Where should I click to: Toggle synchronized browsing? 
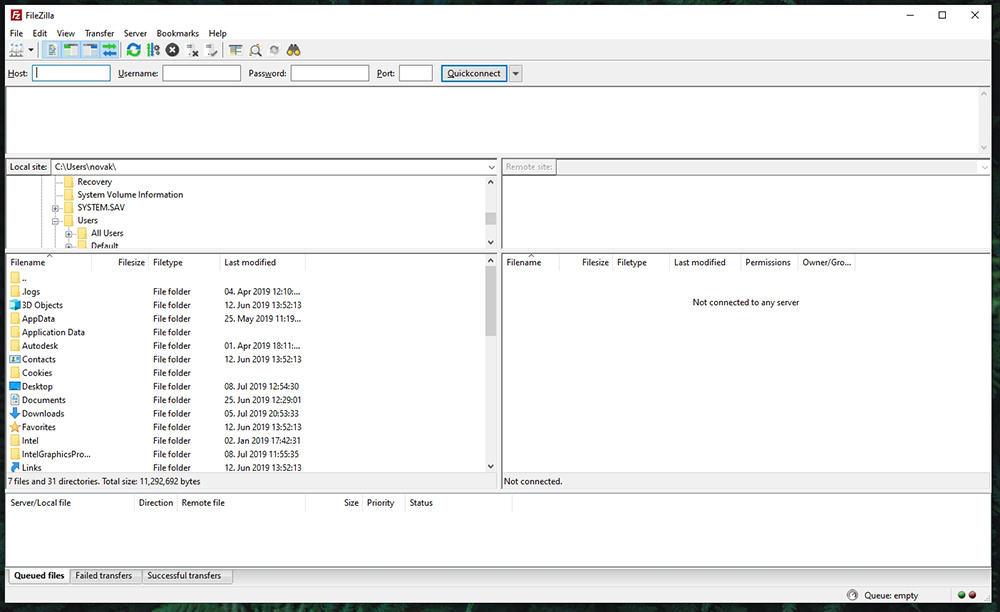tap(274, 50)
